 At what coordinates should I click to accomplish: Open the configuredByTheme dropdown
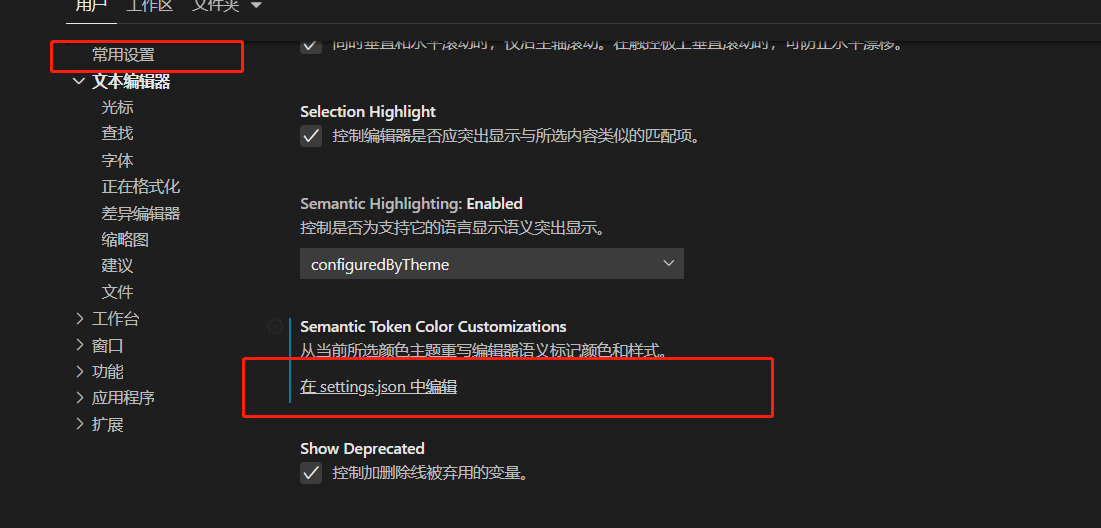(492, 264)
